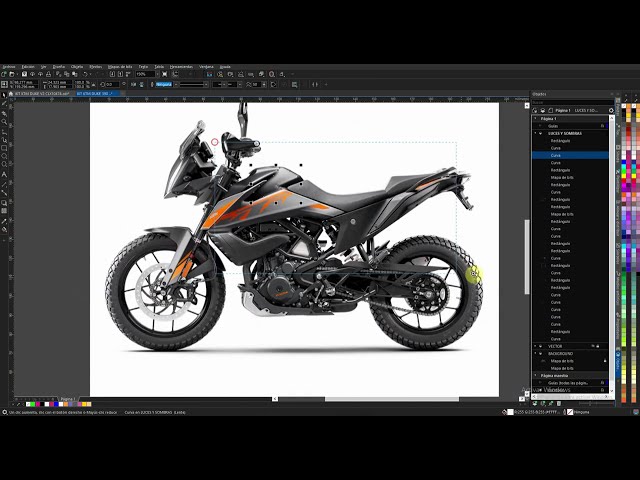Open the Herramientas menu
Viewport: 640px width, 480px height.
pyautogui.click(x=181, y=67)
